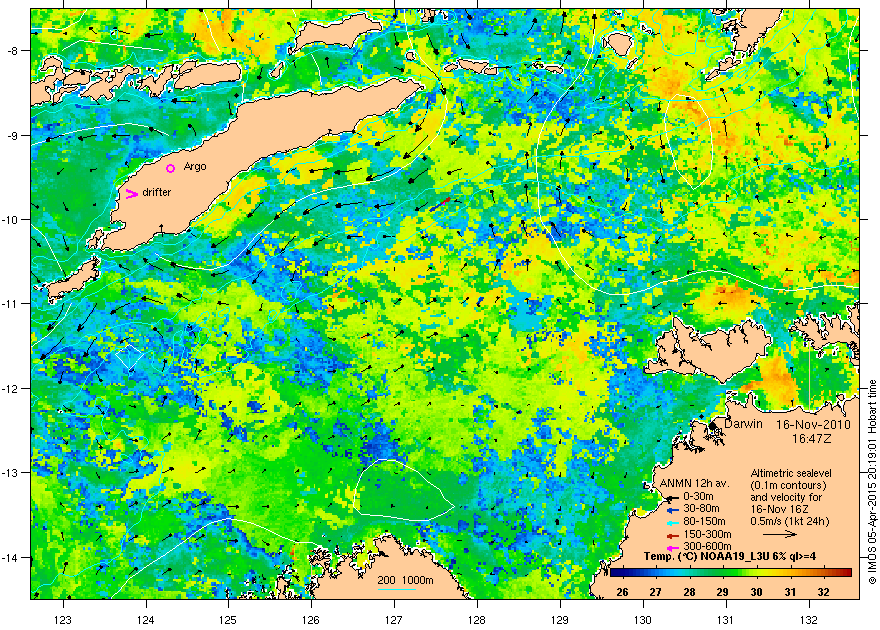Click the longitude axis label "128"
The image size is (880, 630).
tap(477, 619)
